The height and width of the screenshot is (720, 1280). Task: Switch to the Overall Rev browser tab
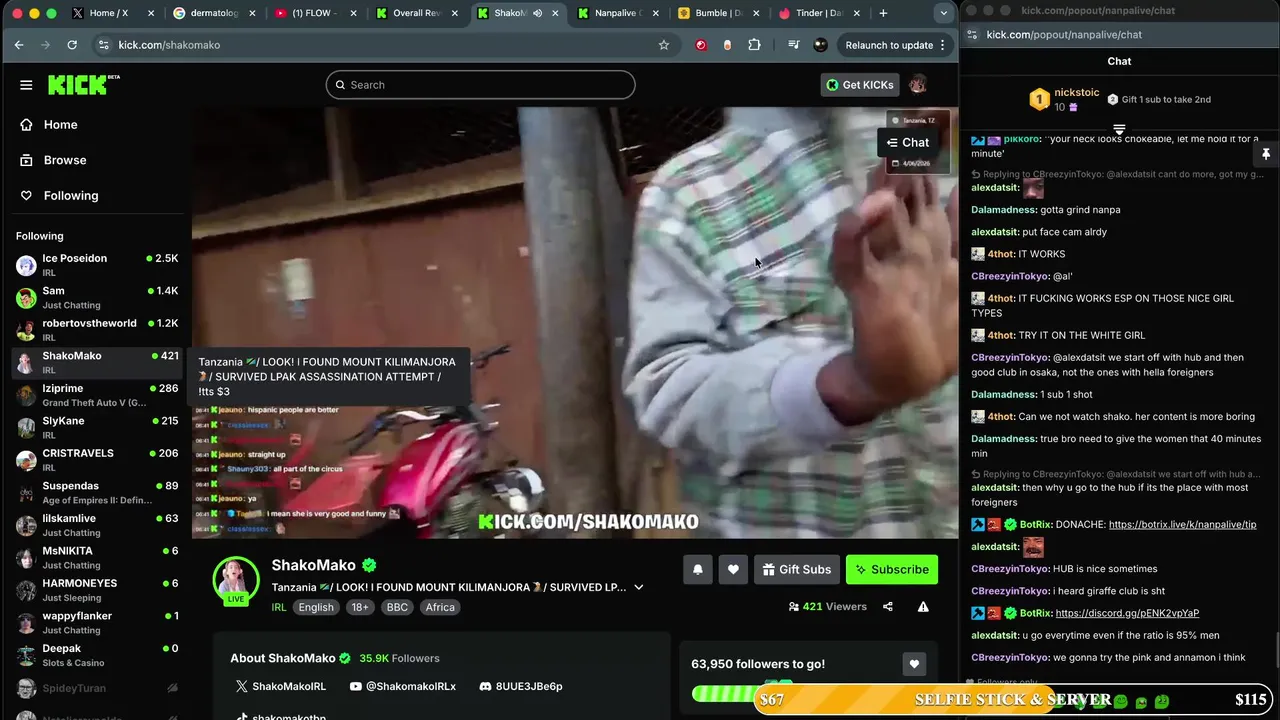pyautogui.click(x=416, y=13)
